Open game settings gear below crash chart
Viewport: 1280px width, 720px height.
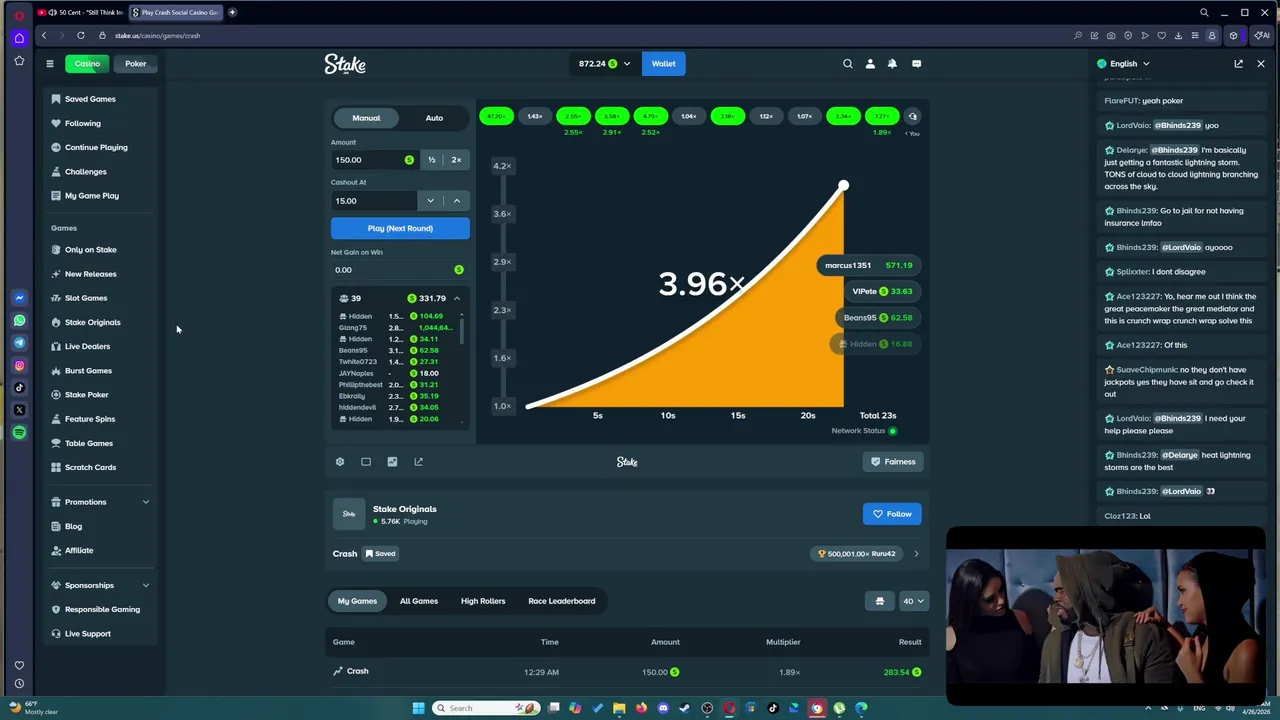[x=340, y=462]
